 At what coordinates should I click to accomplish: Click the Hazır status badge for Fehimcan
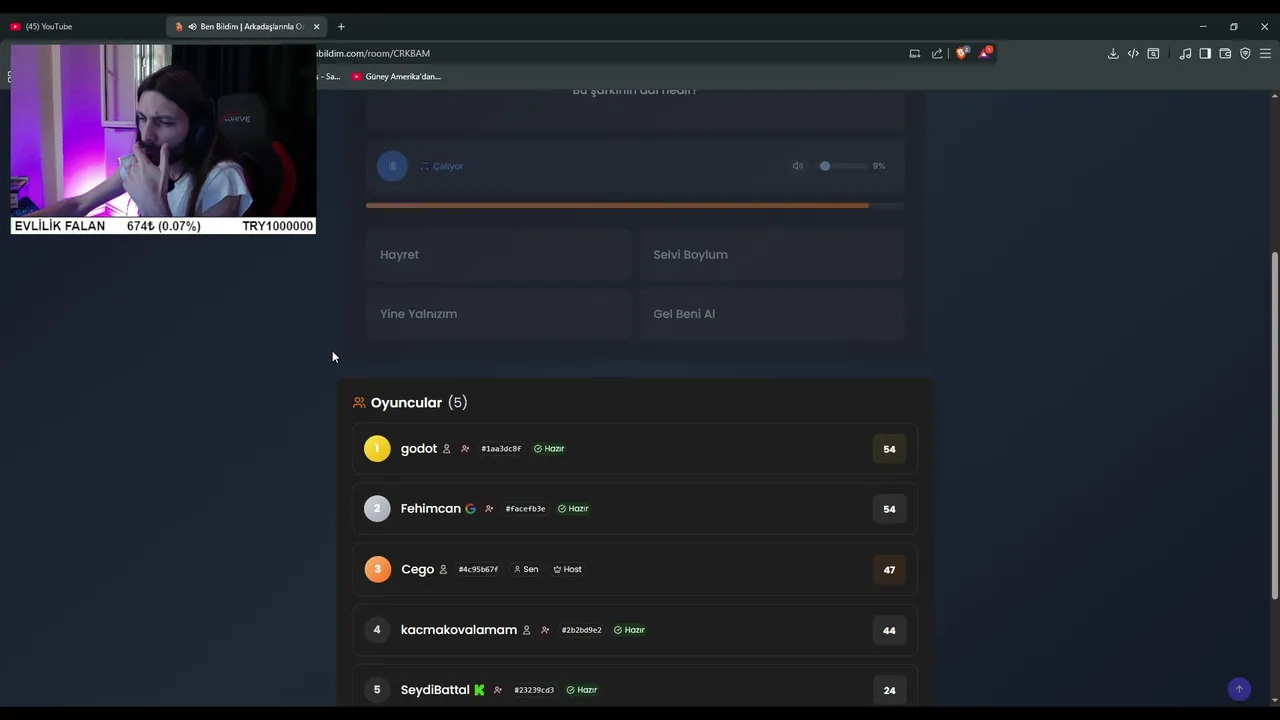pos(573,509)
